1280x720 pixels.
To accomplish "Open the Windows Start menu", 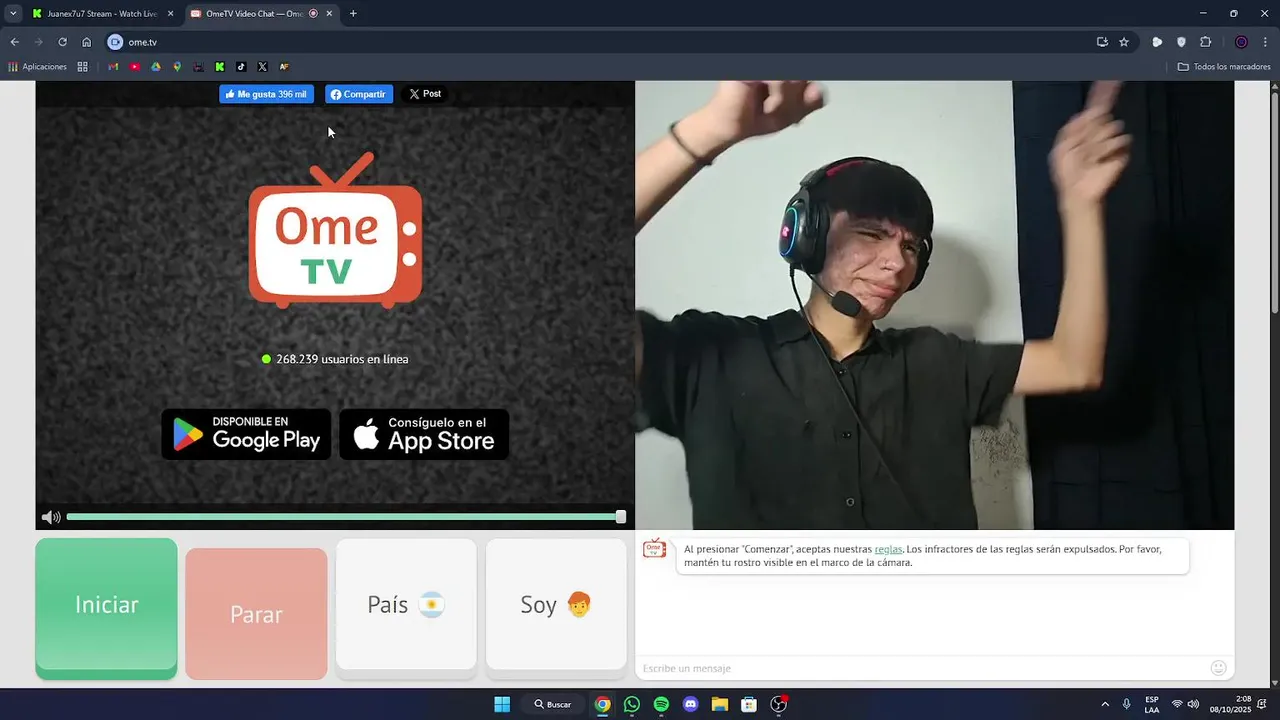I will click(502, 704).
